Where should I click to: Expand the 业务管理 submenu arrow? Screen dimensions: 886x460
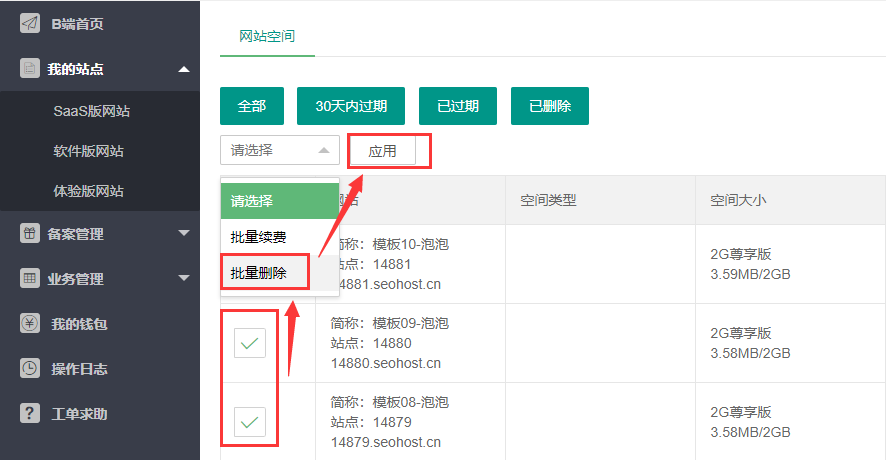pos(183,279)
